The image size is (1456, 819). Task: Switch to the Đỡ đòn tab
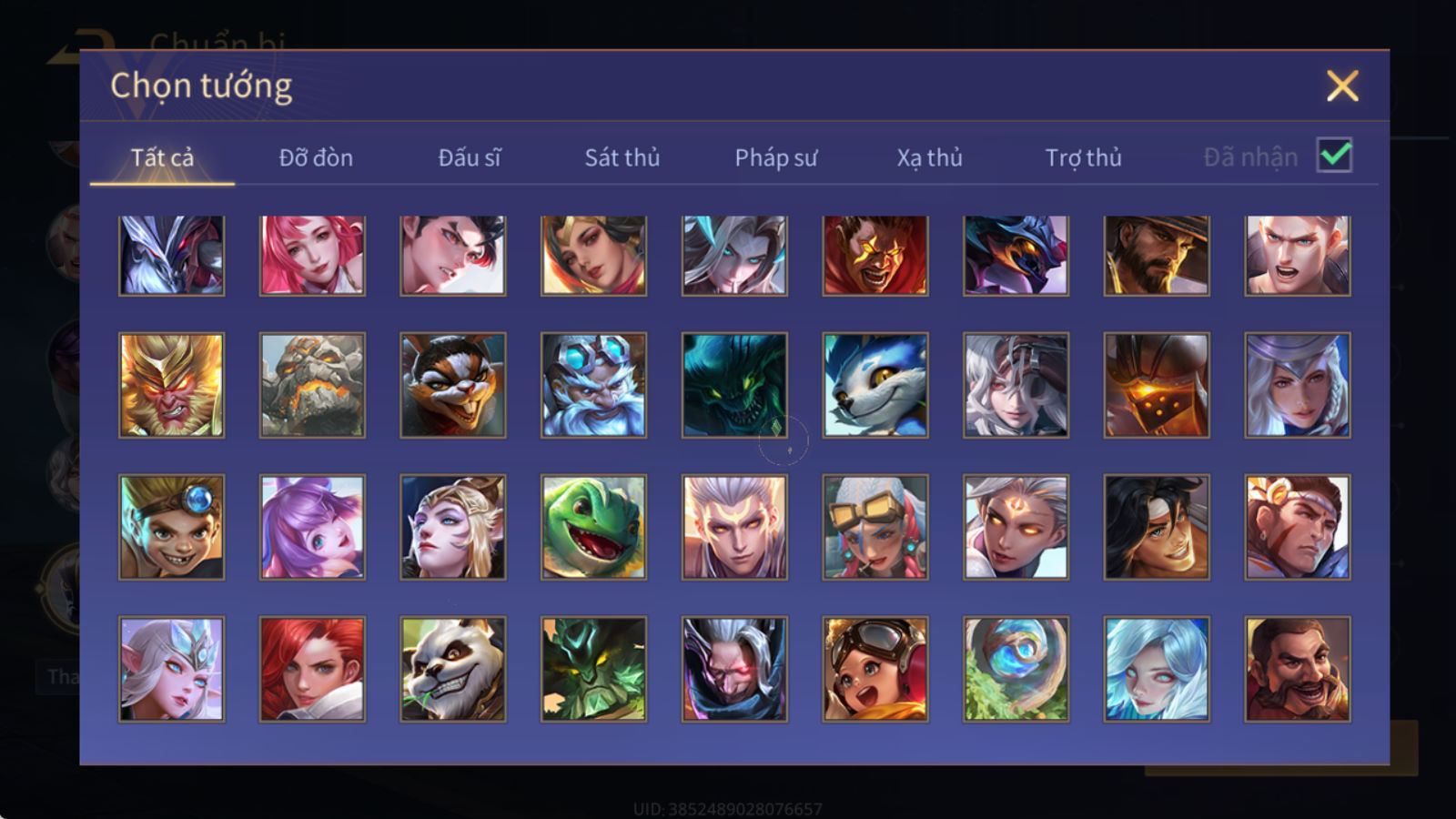[x=316, y=157]
